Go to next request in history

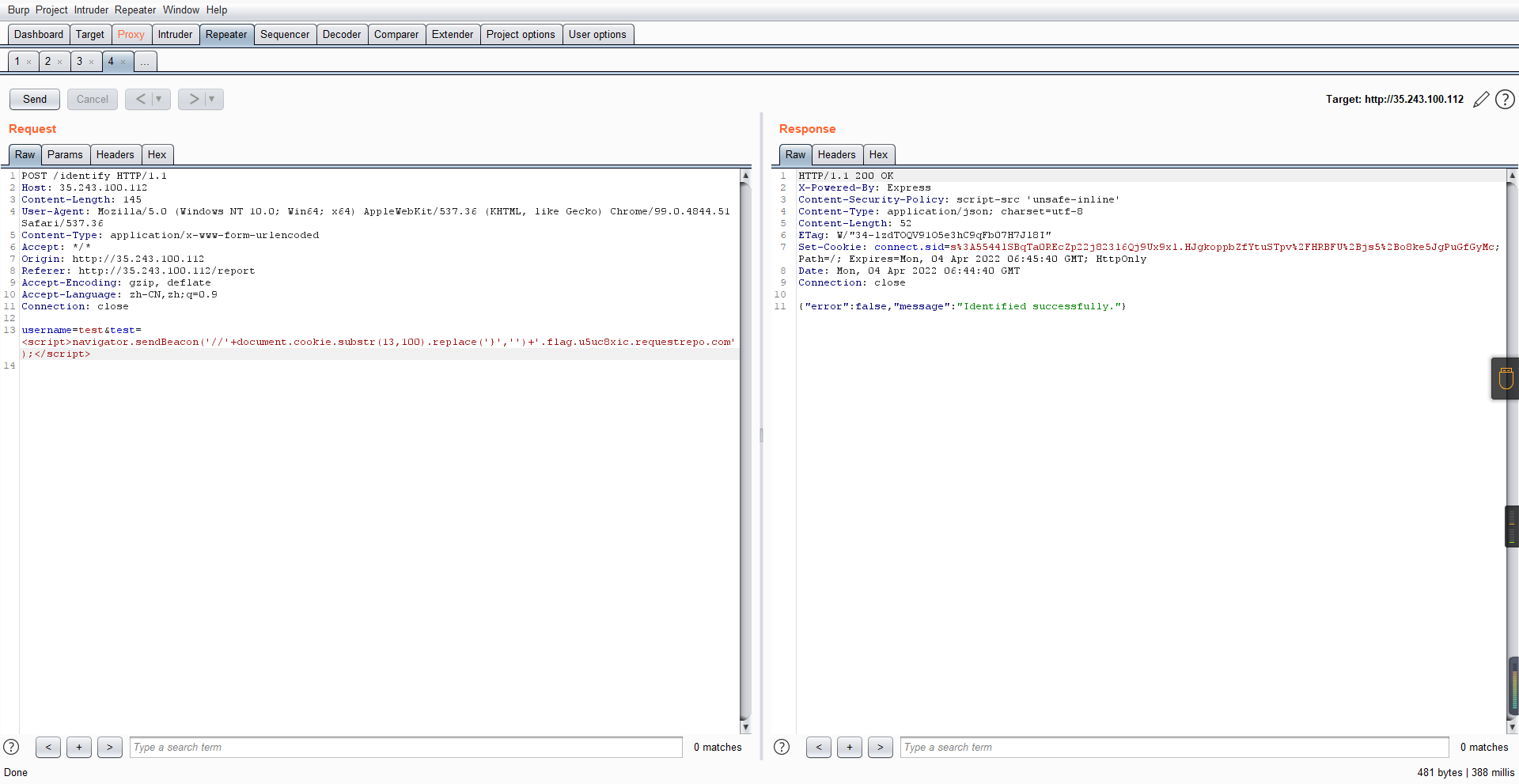tap(193, 99)
